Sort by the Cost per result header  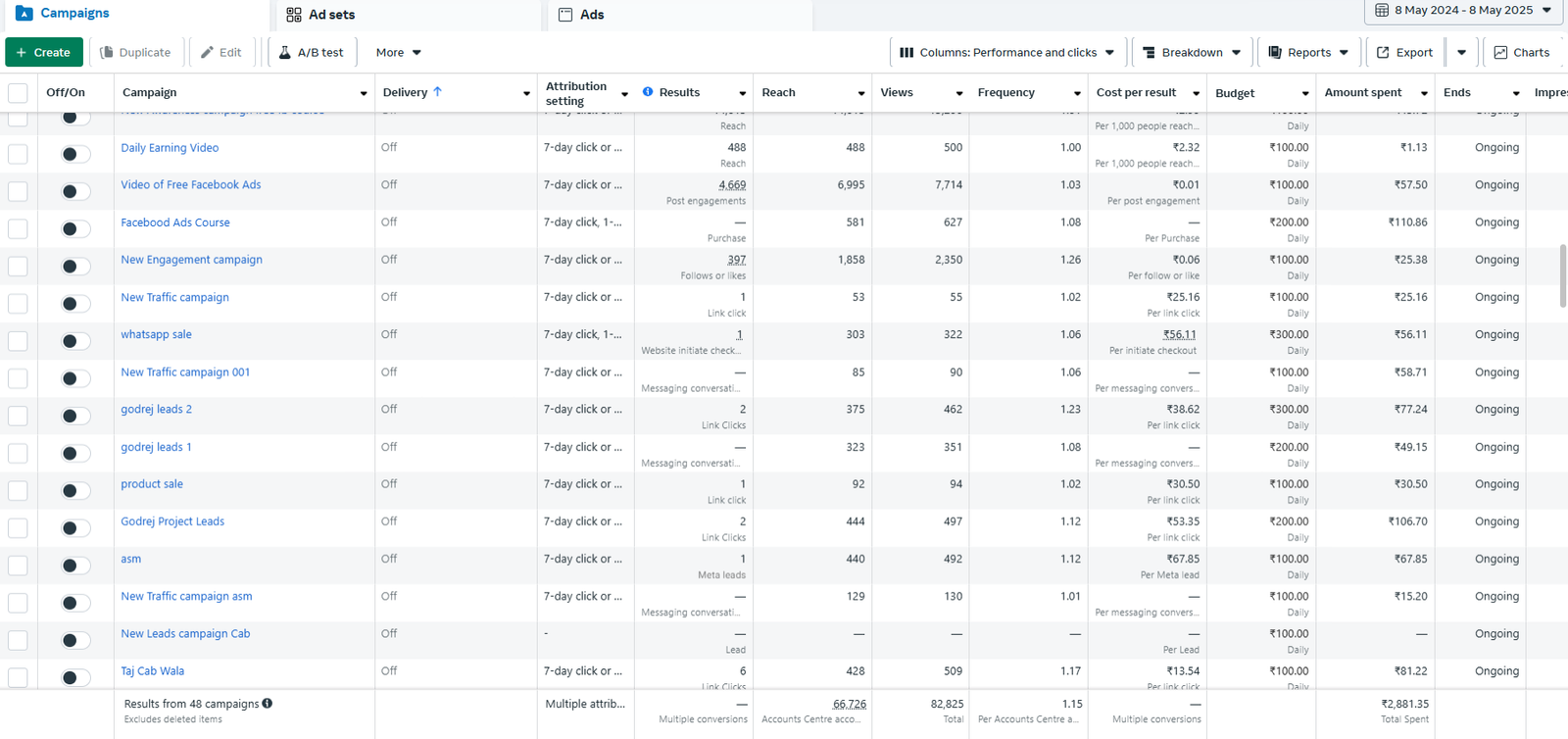coord(1136,92)
